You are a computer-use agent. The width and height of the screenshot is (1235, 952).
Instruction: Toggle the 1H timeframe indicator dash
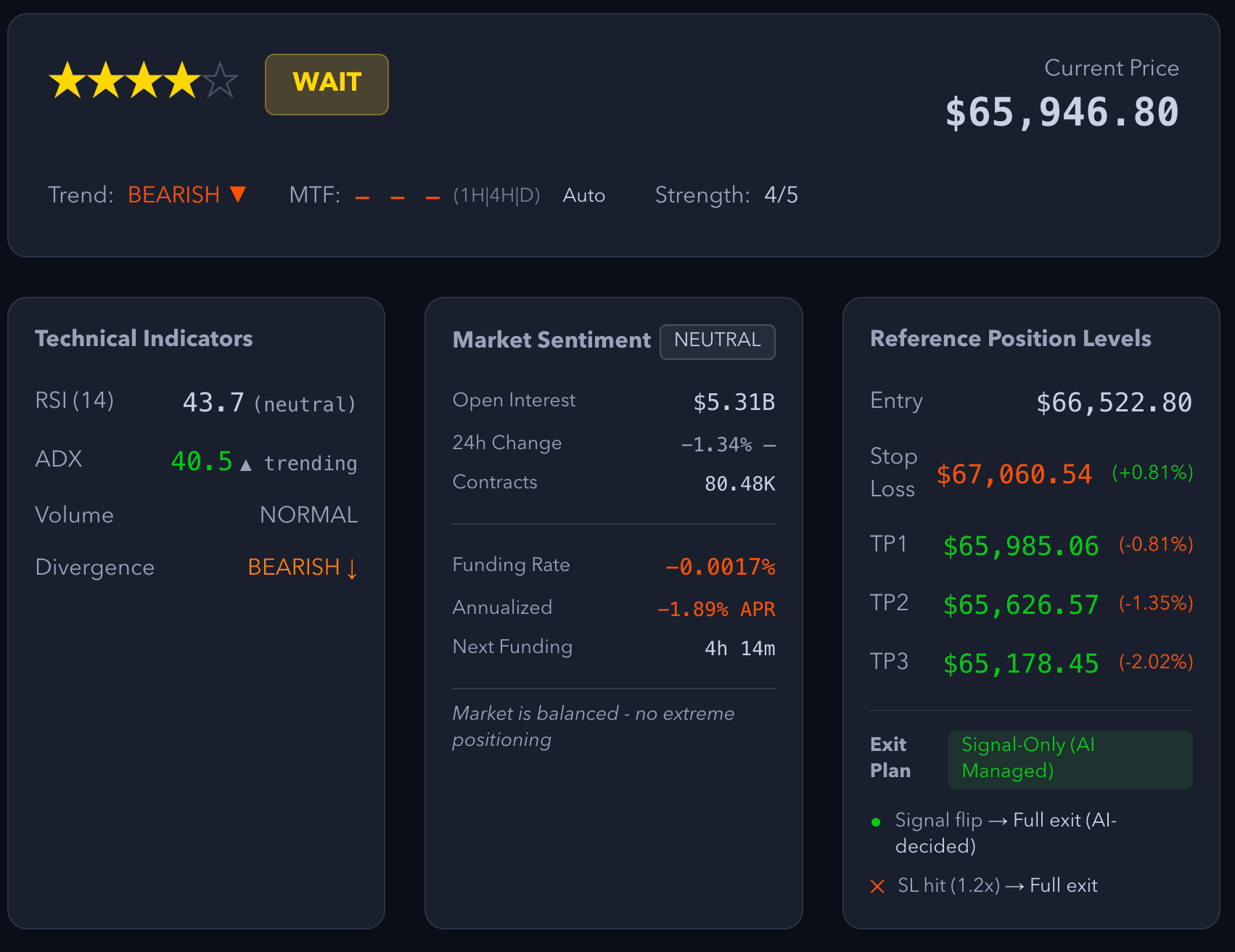click(362, 196)
